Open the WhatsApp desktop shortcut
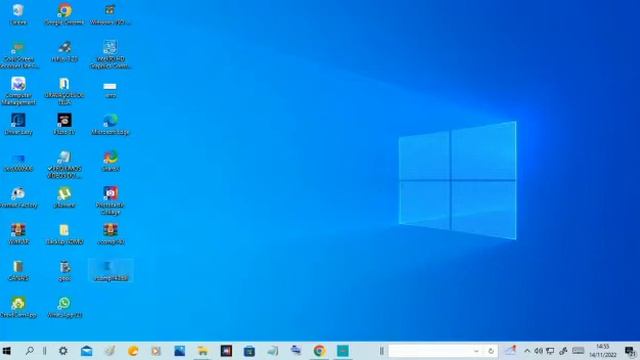Screen dimensions: 640x360 coord(64,307)
